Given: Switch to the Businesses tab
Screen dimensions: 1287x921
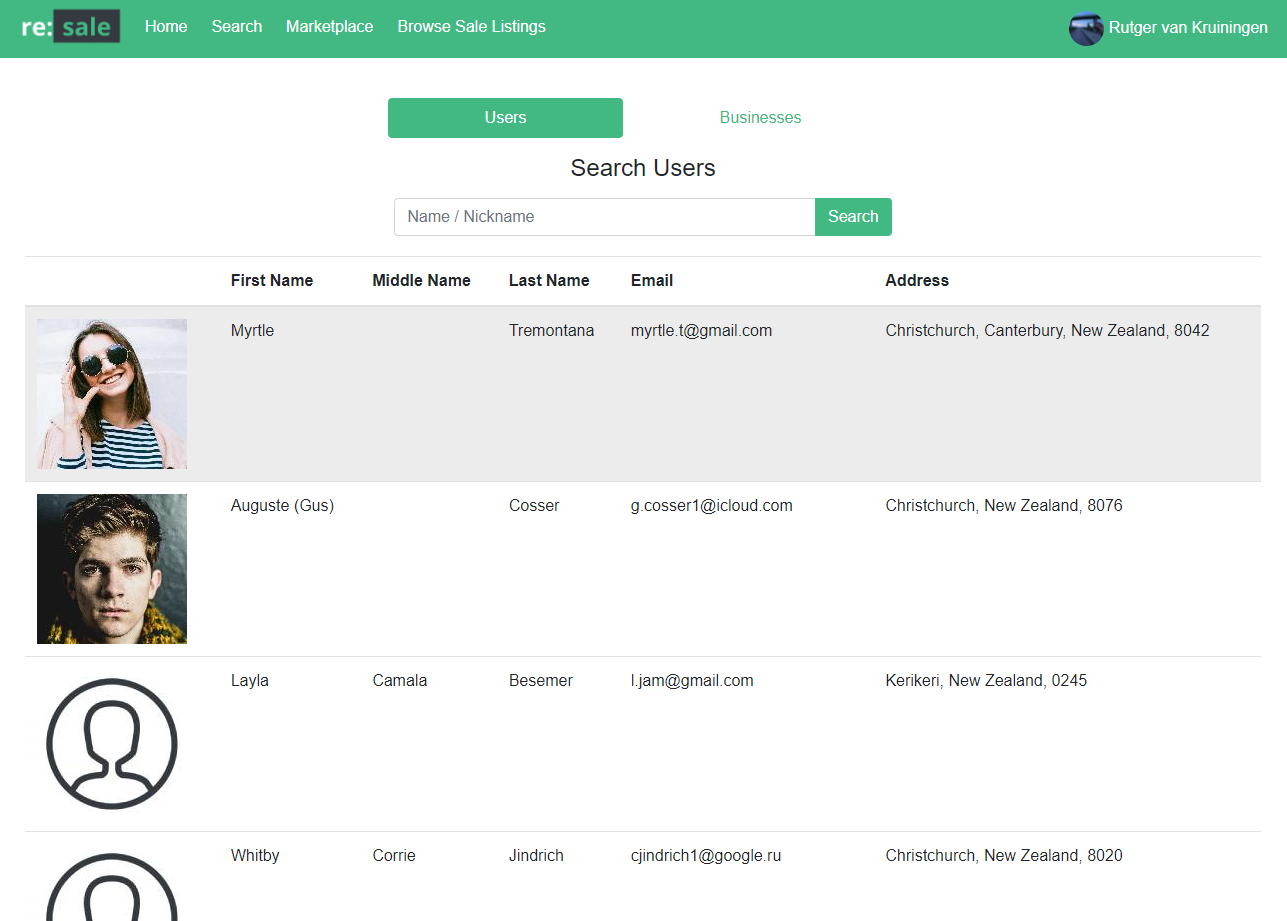Looking at the screenshot, I should [x=760, y=118].
